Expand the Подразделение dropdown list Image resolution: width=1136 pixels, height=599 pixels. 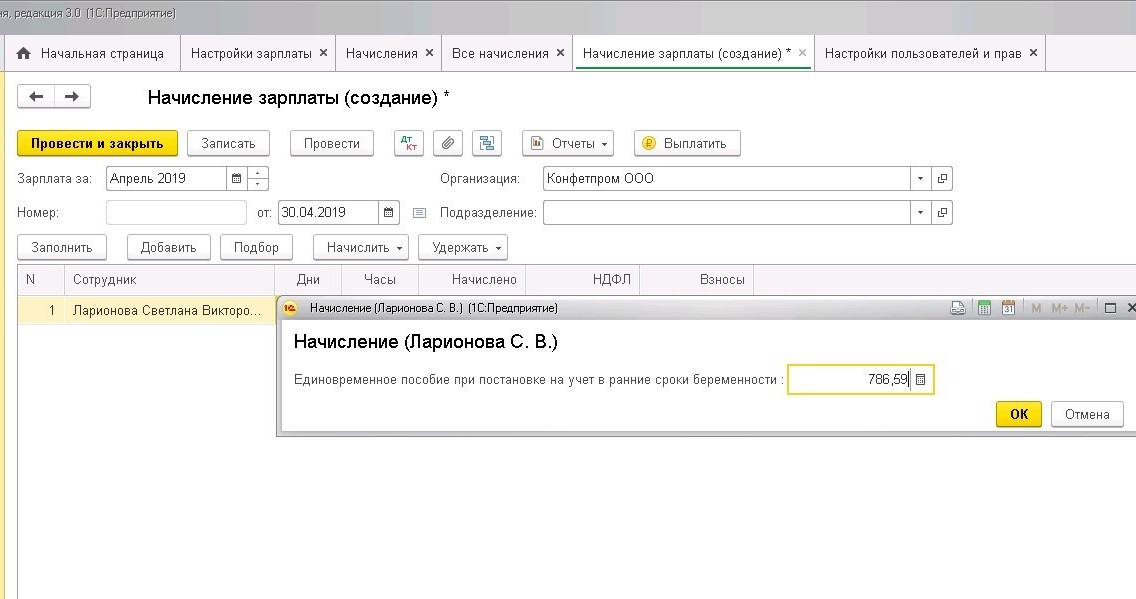(x=920, y=212)
